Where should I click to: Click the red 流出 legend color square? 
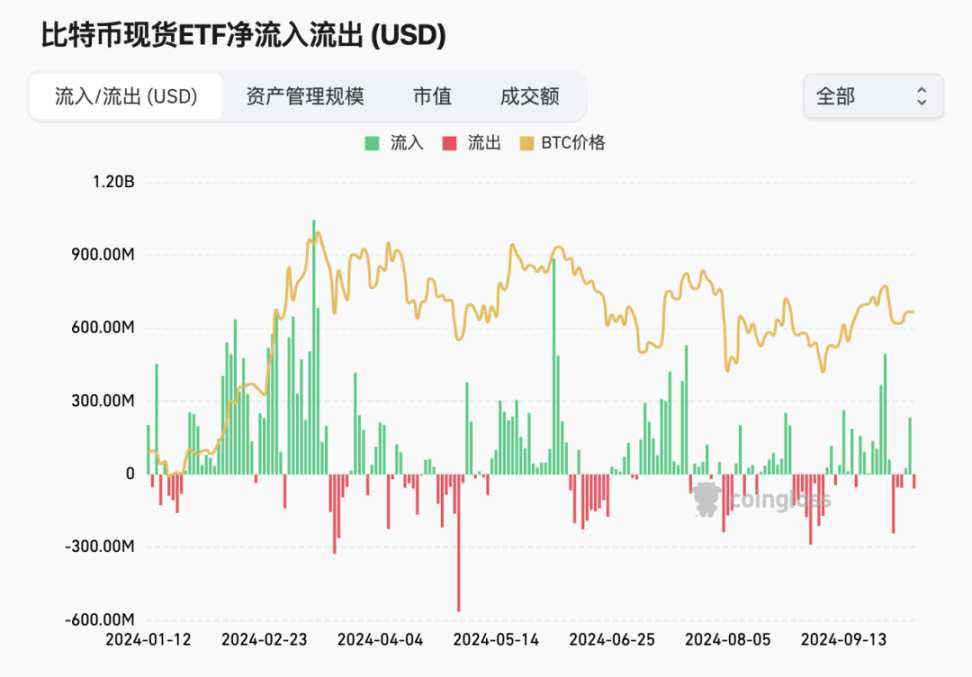449,143
